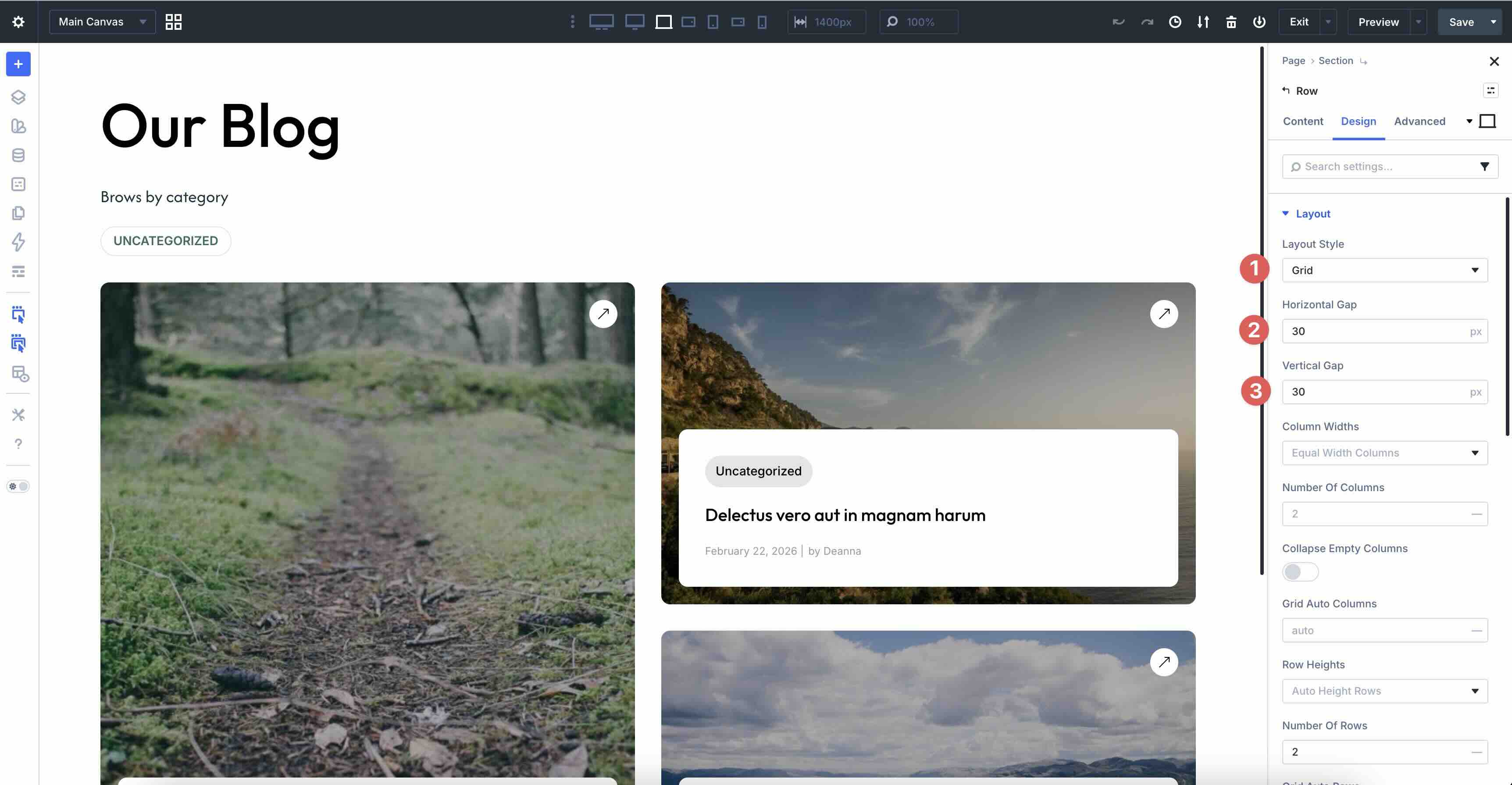The width and height of the screenshot is (1512, 785).
Task: Open the revision history clock icon
Action: click(x=1176, y=22)
